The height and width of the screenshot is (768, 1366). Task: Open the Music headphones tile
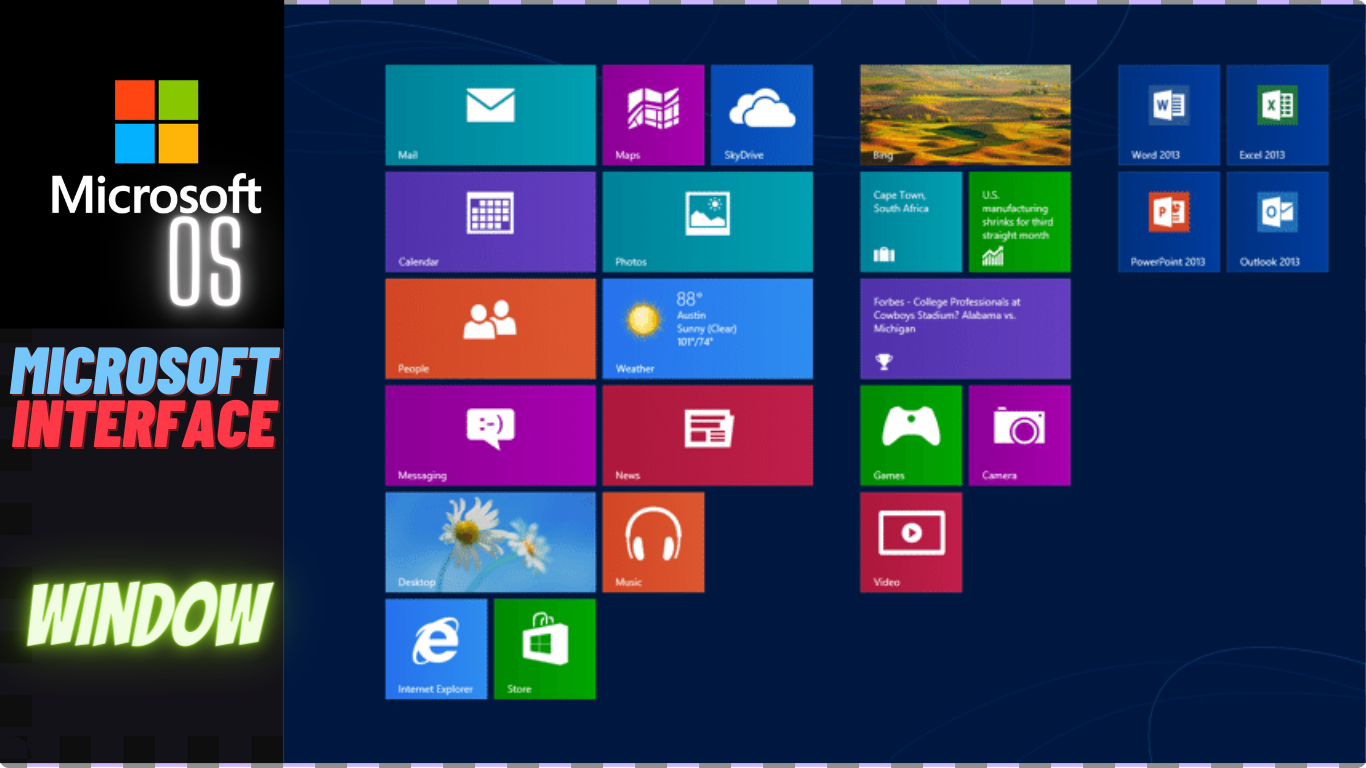click(653, 542)
